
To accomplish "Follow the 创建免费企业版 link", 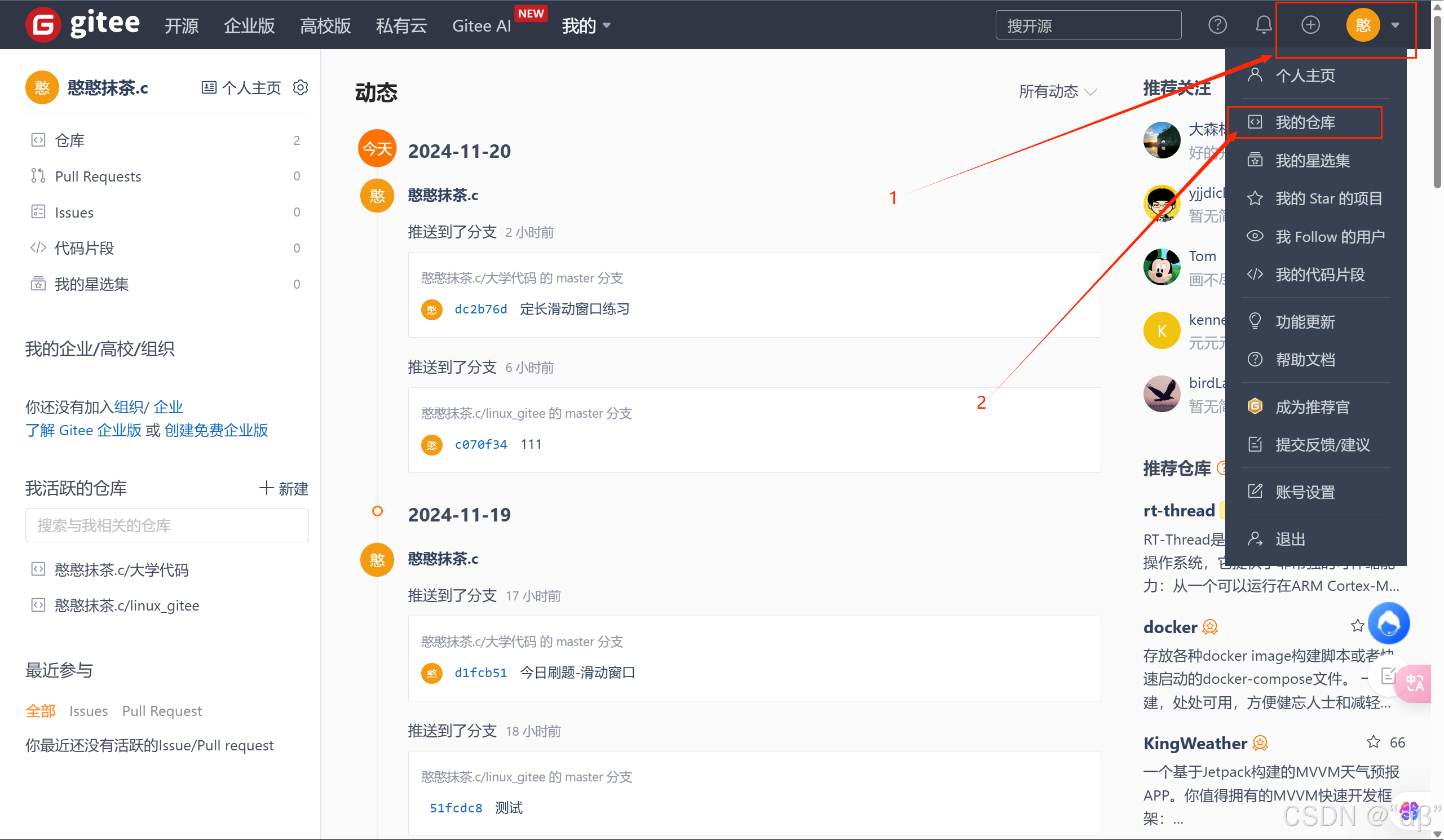I will pyautogui.click(x=216, y=430).
